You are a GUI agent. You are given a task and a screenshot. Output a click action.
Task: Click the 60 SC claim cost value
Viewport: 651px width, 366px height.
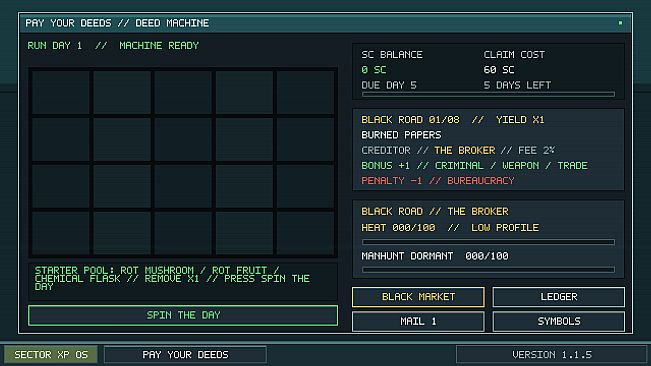point(499,70)
